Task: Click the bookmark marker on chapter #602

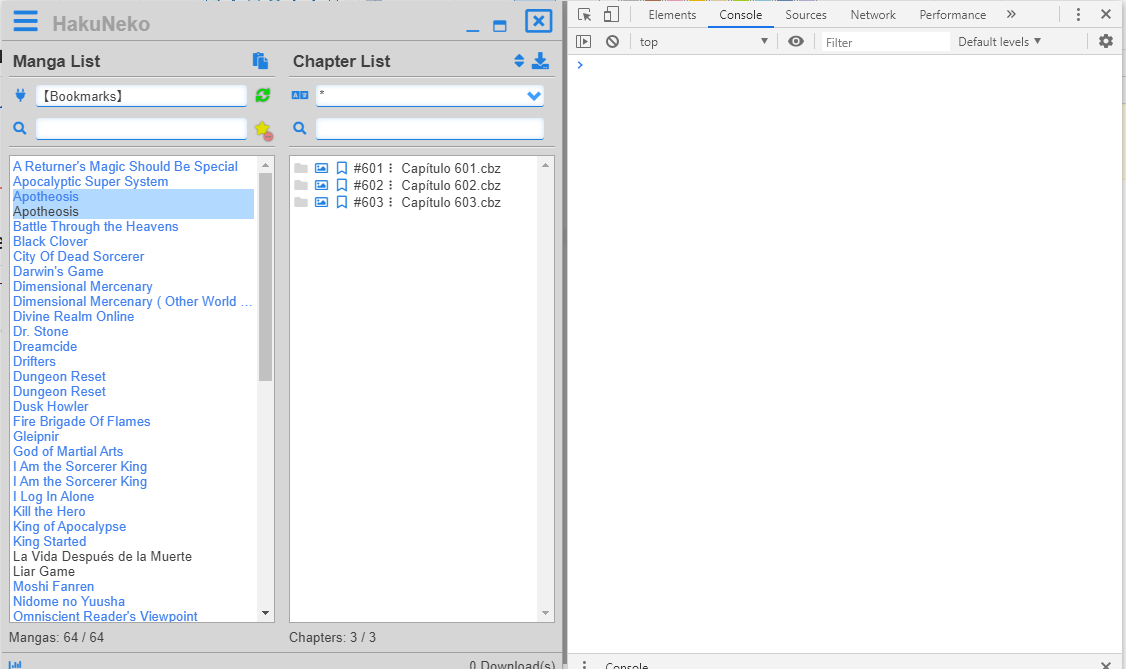Action: point(342,185)
